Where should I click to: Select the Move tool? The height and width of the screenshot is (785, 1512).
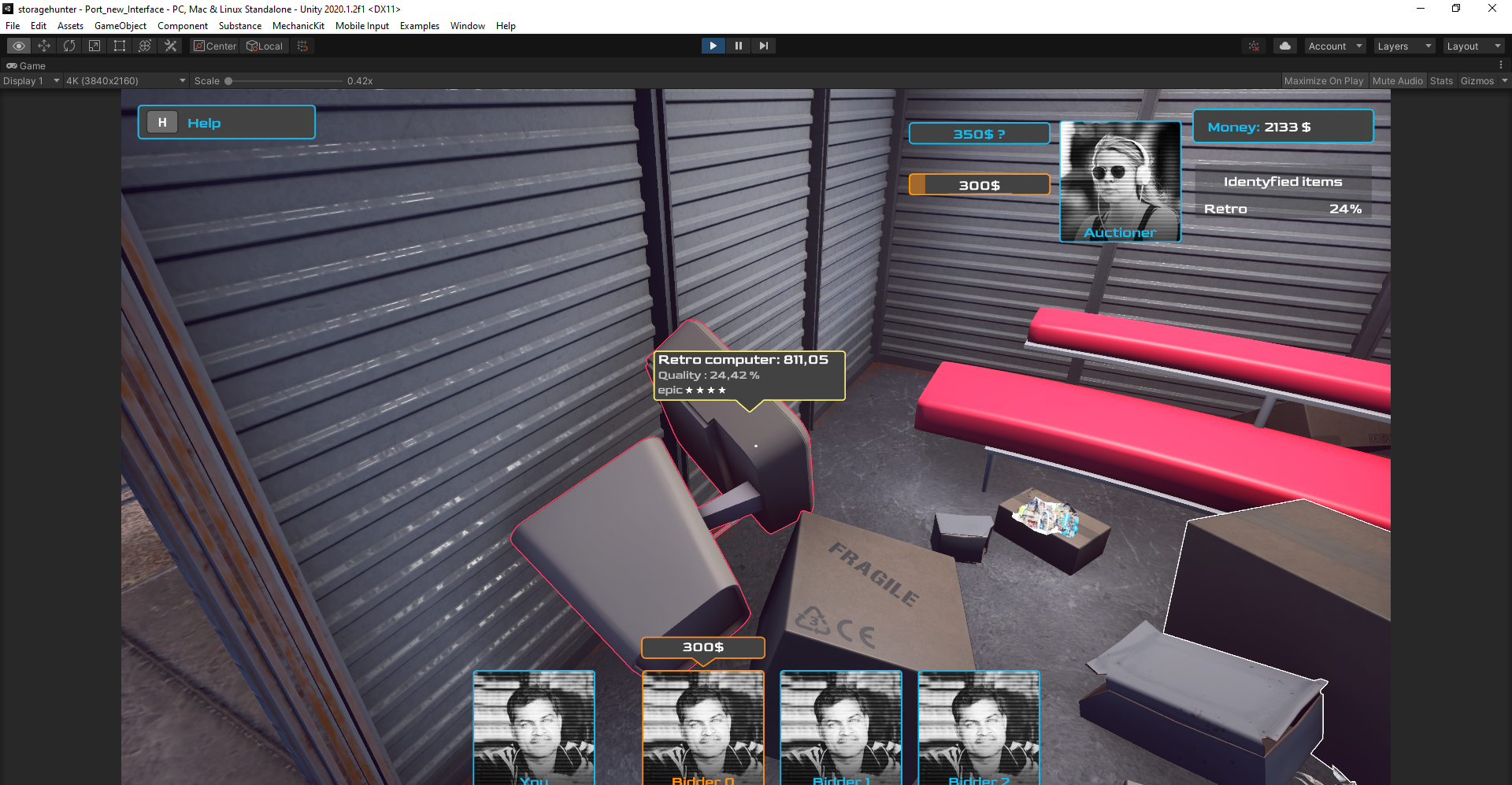44,46
